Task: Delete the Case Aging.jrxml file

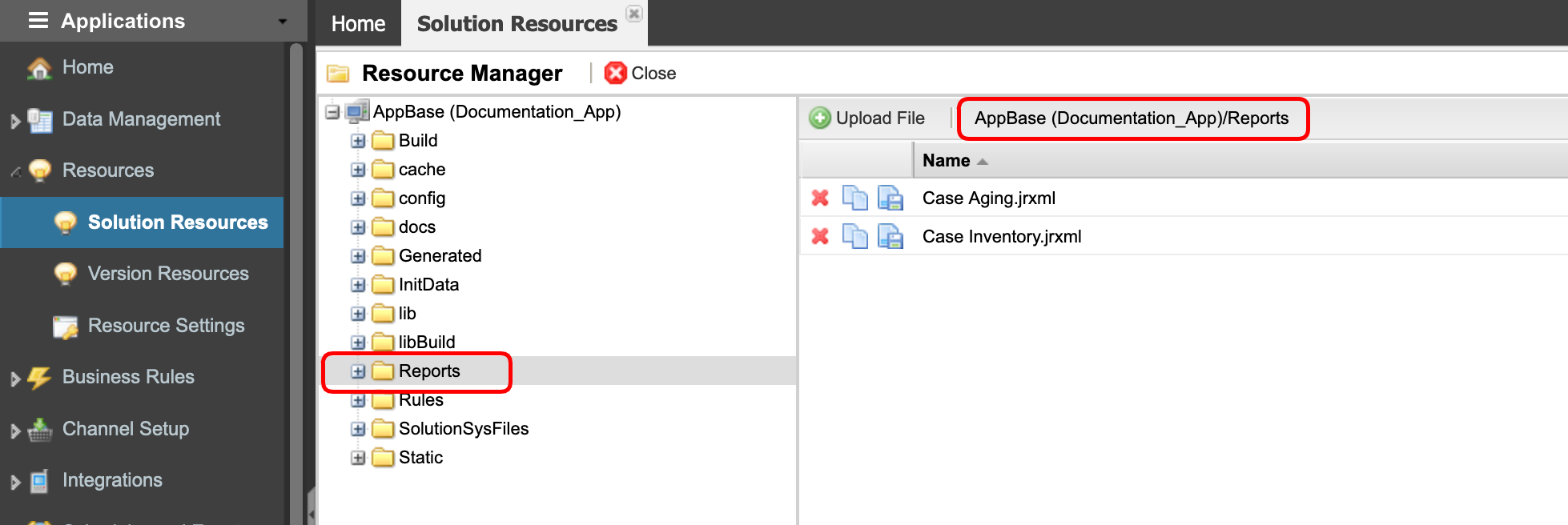Action: (819, 198)
